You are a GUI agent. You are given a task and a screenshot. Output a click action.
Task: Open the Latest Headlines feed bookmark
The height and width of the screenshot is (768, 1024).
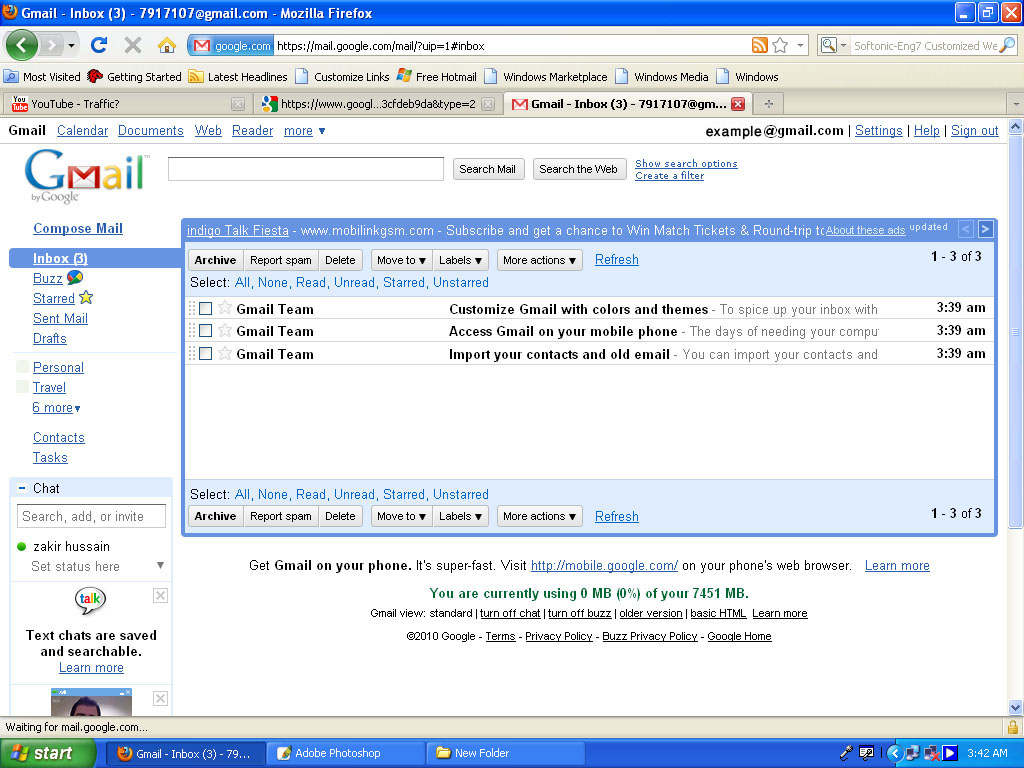pyautogui.click(x=238, y=76)
